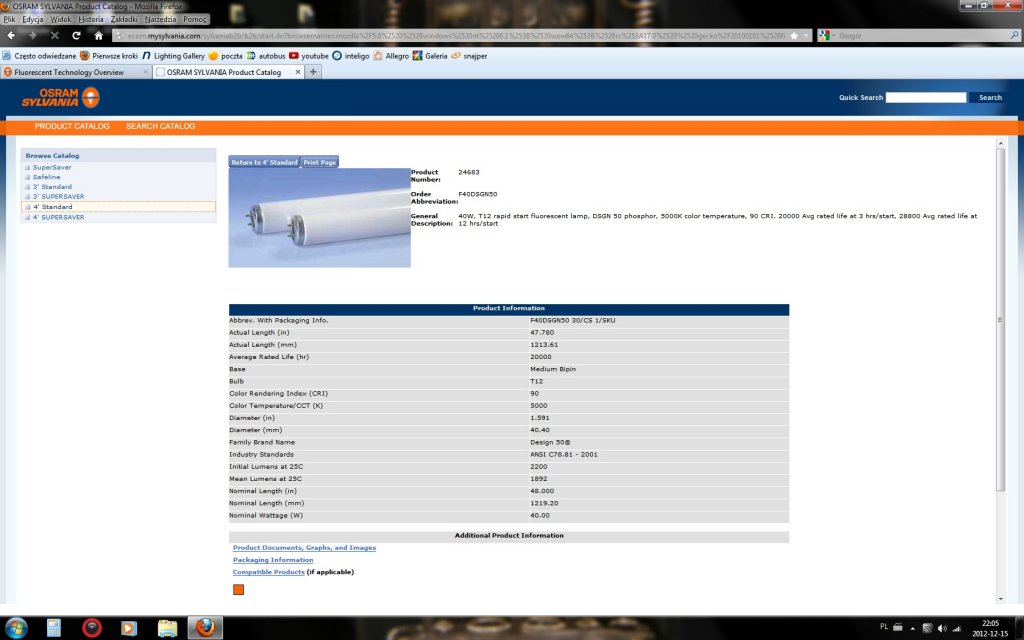Open the Lighting Gallery bookmark
The width and height of the screenshot is (1024, 640).
point(174,56)
